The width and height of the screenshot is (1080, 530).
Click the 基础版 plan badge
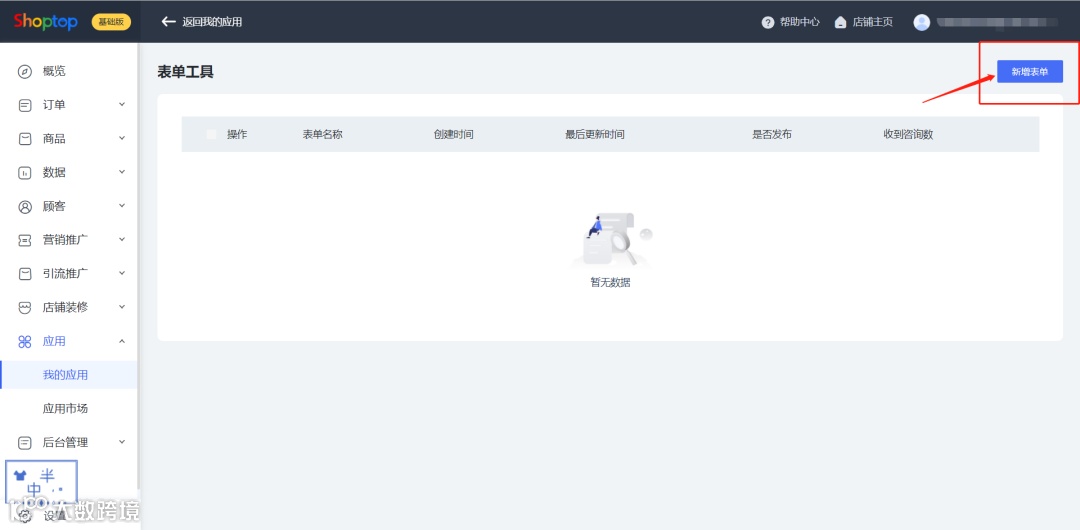click(111, 22)
